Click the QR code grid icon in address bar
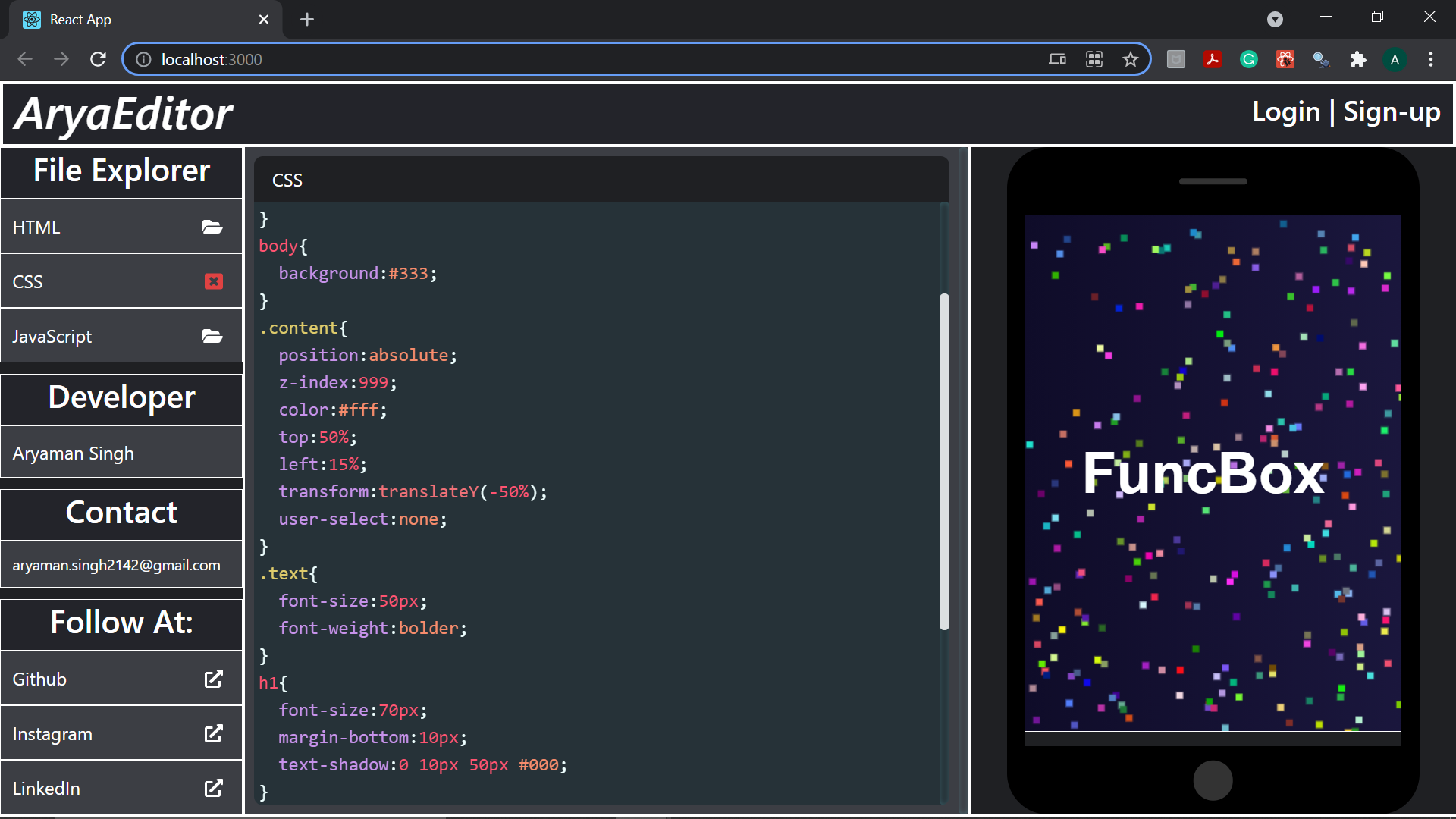1456x819 pixels. [1094, 59]
